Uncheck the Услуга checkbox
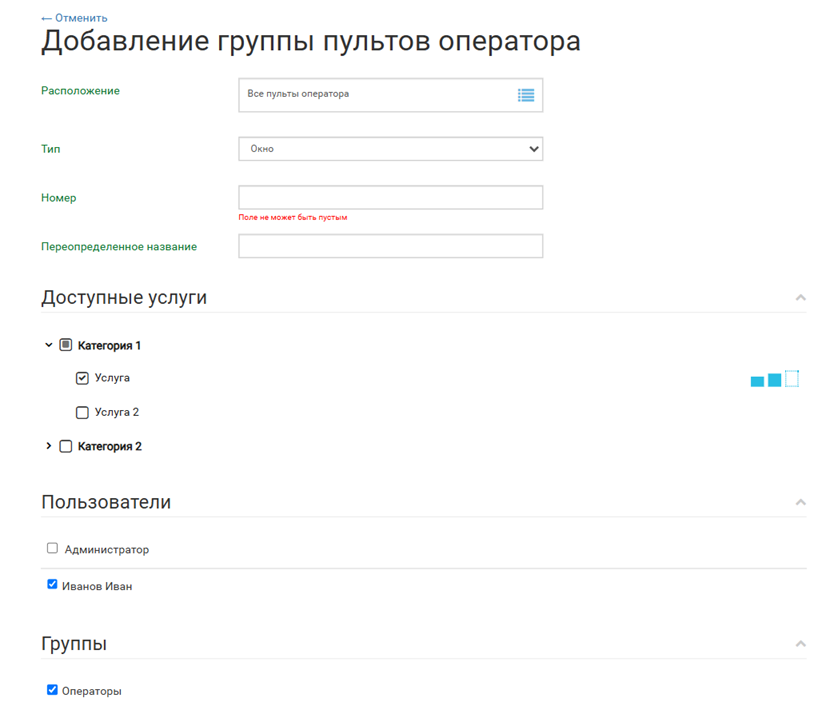 tap(83, 378)
